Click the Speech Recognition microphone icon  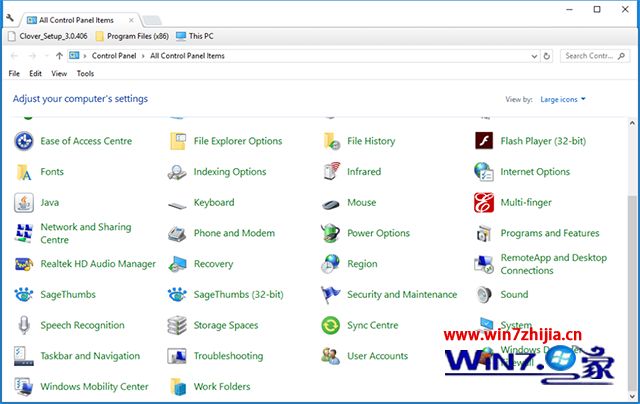click(24, 325)
